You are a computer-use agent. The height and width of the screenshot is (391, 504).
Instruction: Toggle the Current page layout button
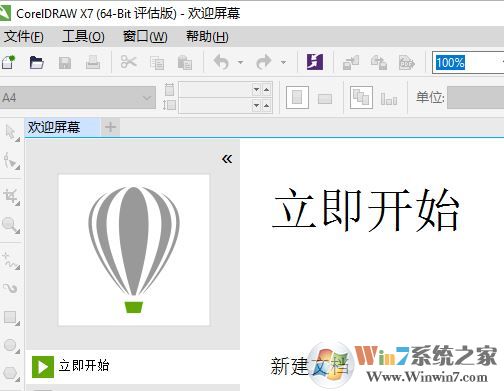[389, 99]
